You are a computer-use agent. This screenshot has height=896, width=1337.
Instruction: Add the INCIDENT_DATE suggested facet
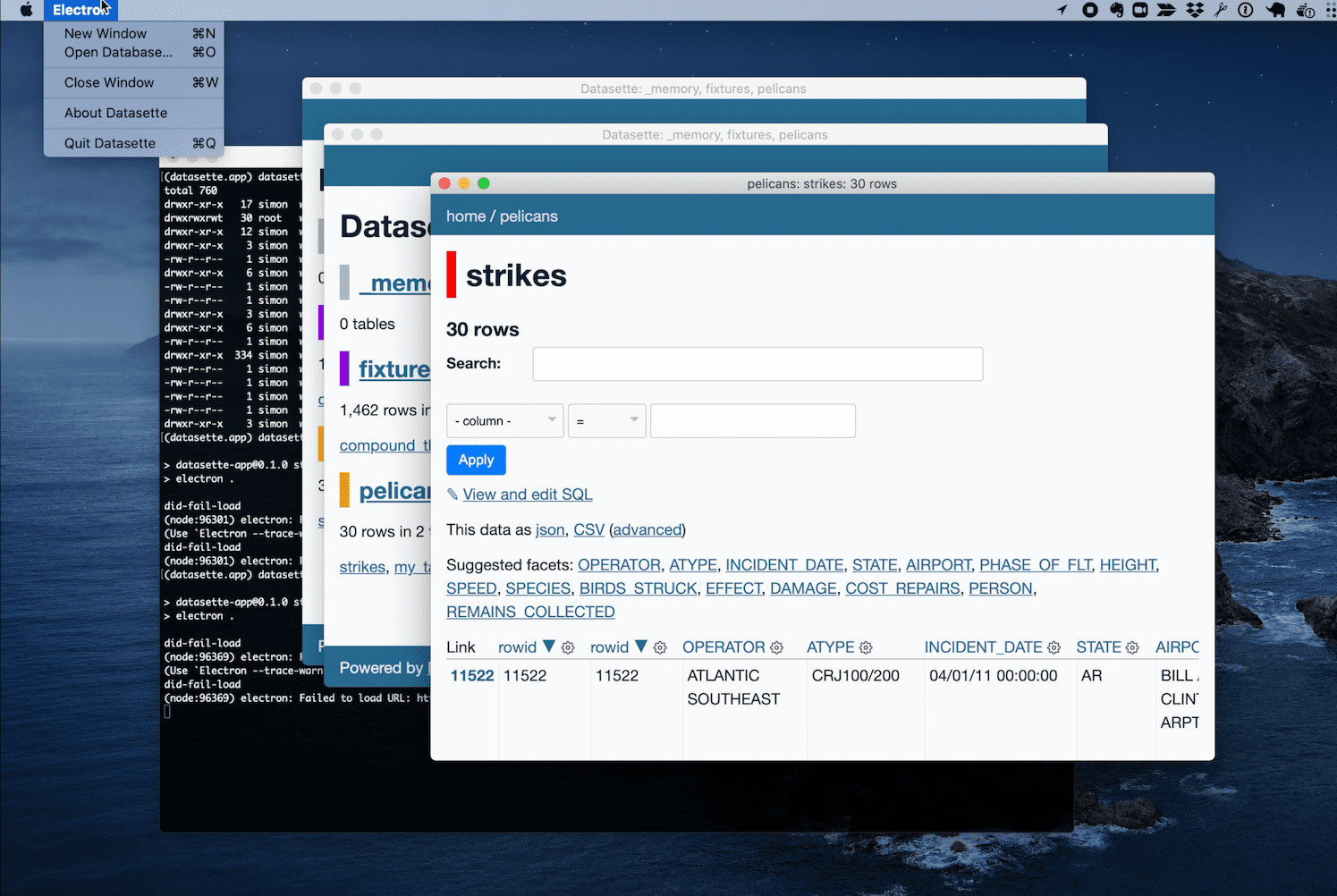tap(784, 565)
